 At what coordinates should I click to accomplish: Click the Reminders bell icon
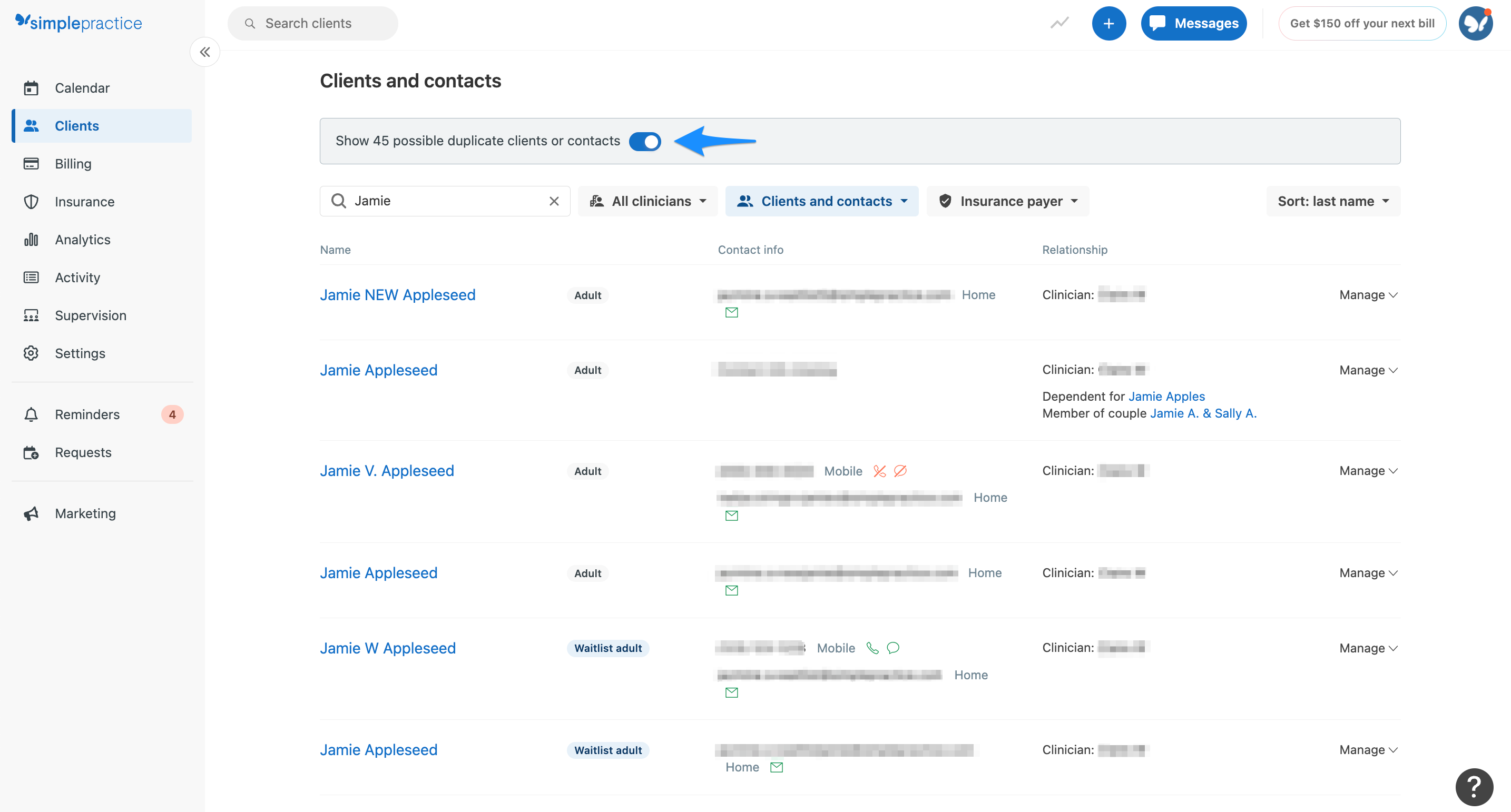point(31,414)
